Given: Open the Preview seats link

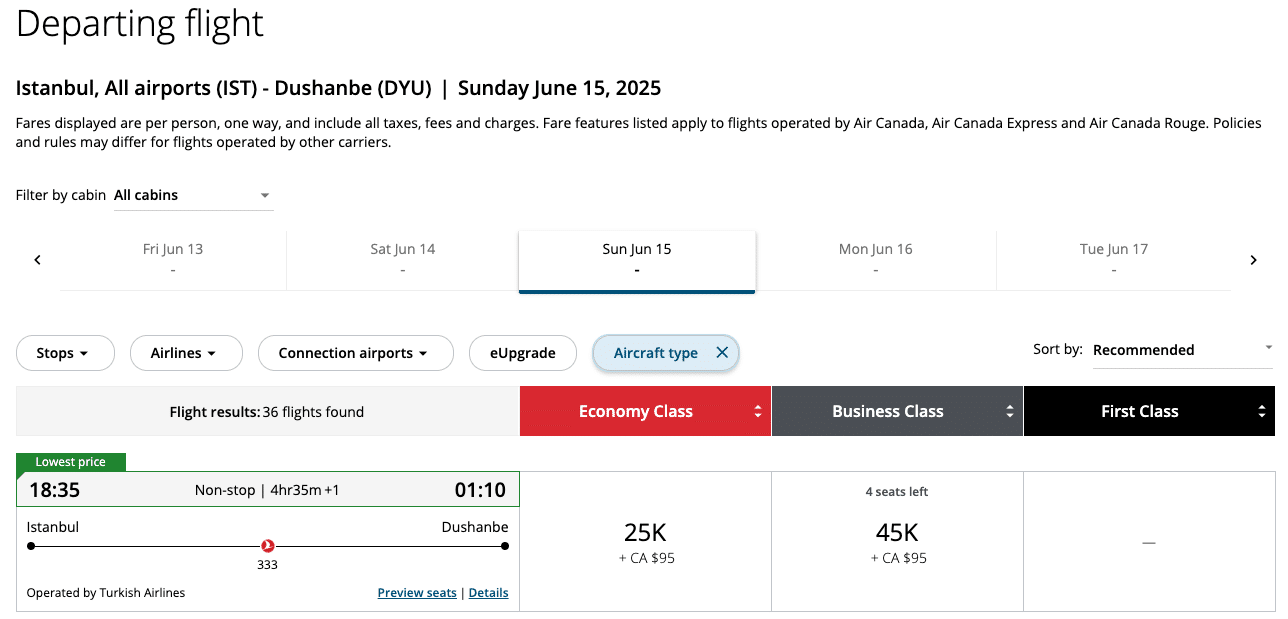Looking at the screenshot, I should click(417, 593).
